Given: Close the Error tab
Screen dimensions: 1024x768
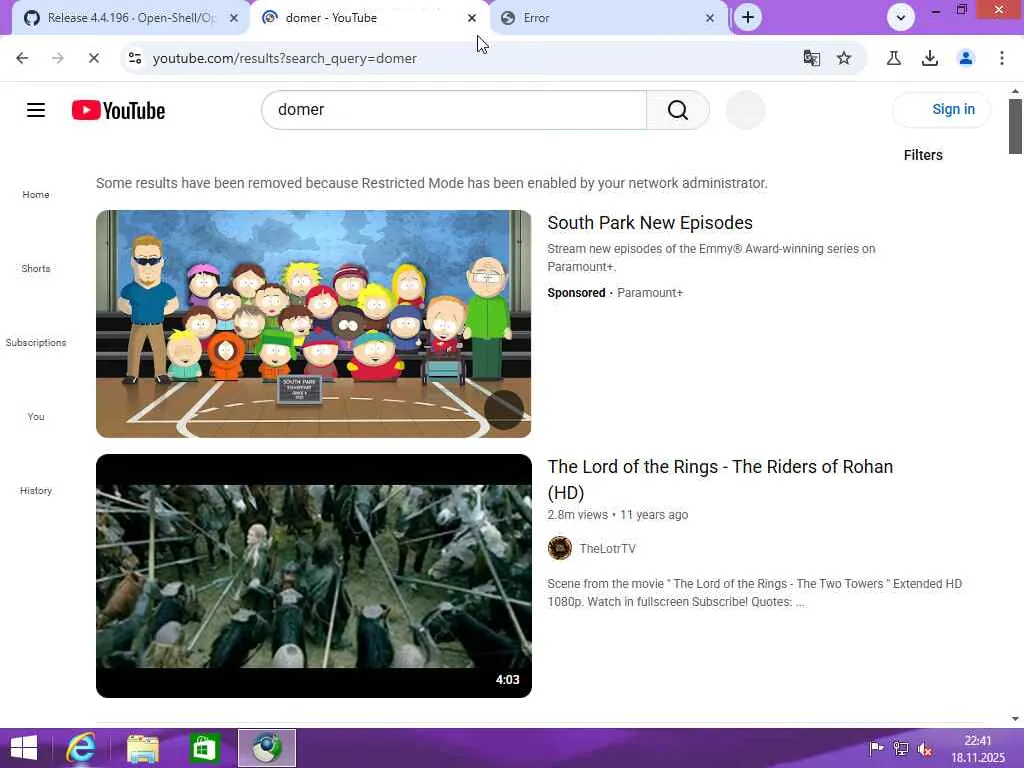Looking at the screenshot, I should point(710,18).
